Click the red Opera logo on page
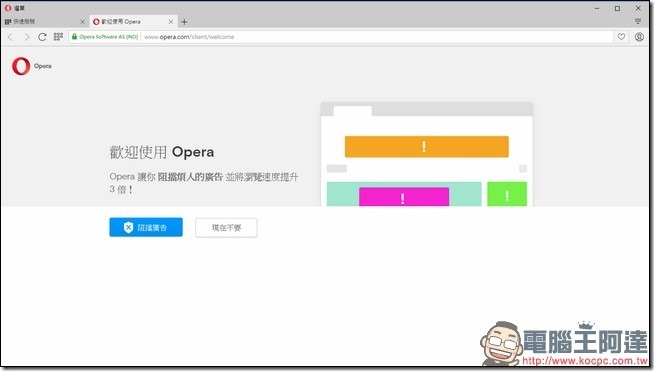654x371 pixels. coord(21,66)
